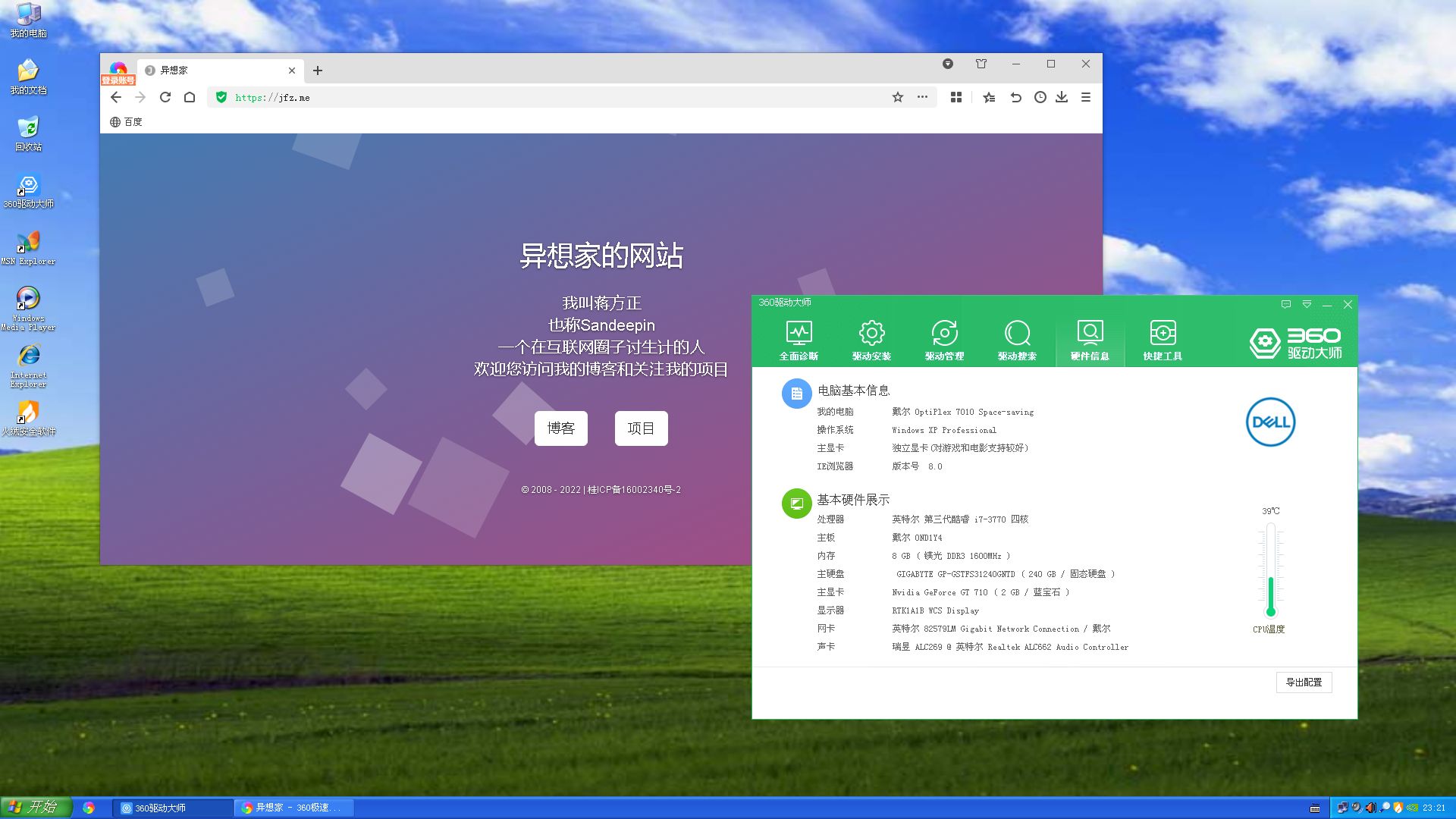The height and width of the screenshot is (819, 1456).
Task: Open the 驱动搜索 driver search icon
Action: (1017, 339)
